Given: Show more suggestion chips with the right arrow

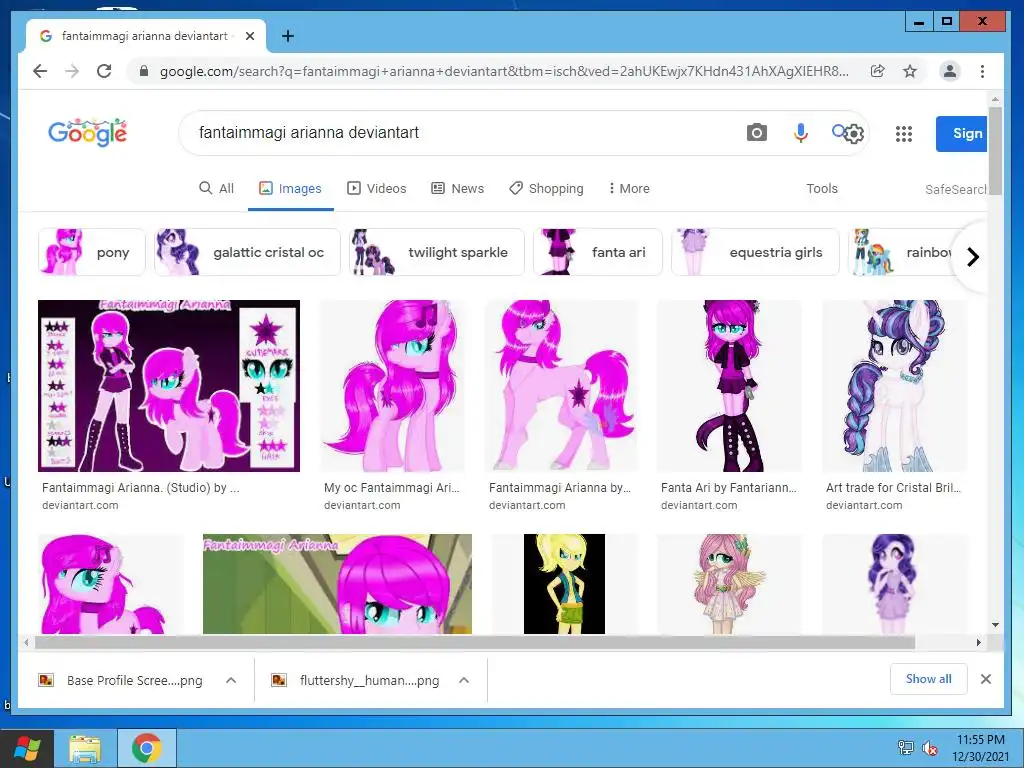Looking at the screenshot, I should click(972, 257).
